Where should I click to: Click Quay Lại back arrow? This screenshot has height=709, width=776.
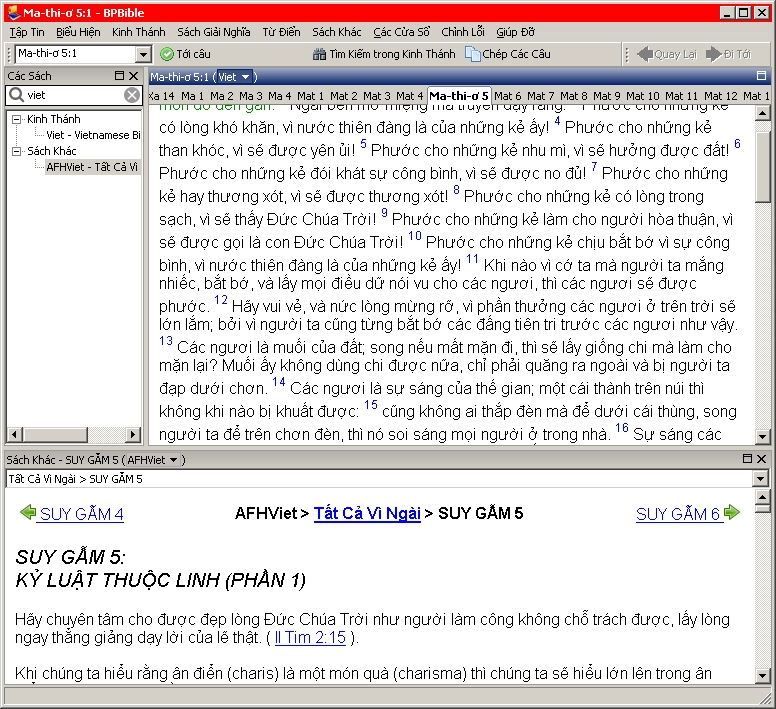(667, 54)
